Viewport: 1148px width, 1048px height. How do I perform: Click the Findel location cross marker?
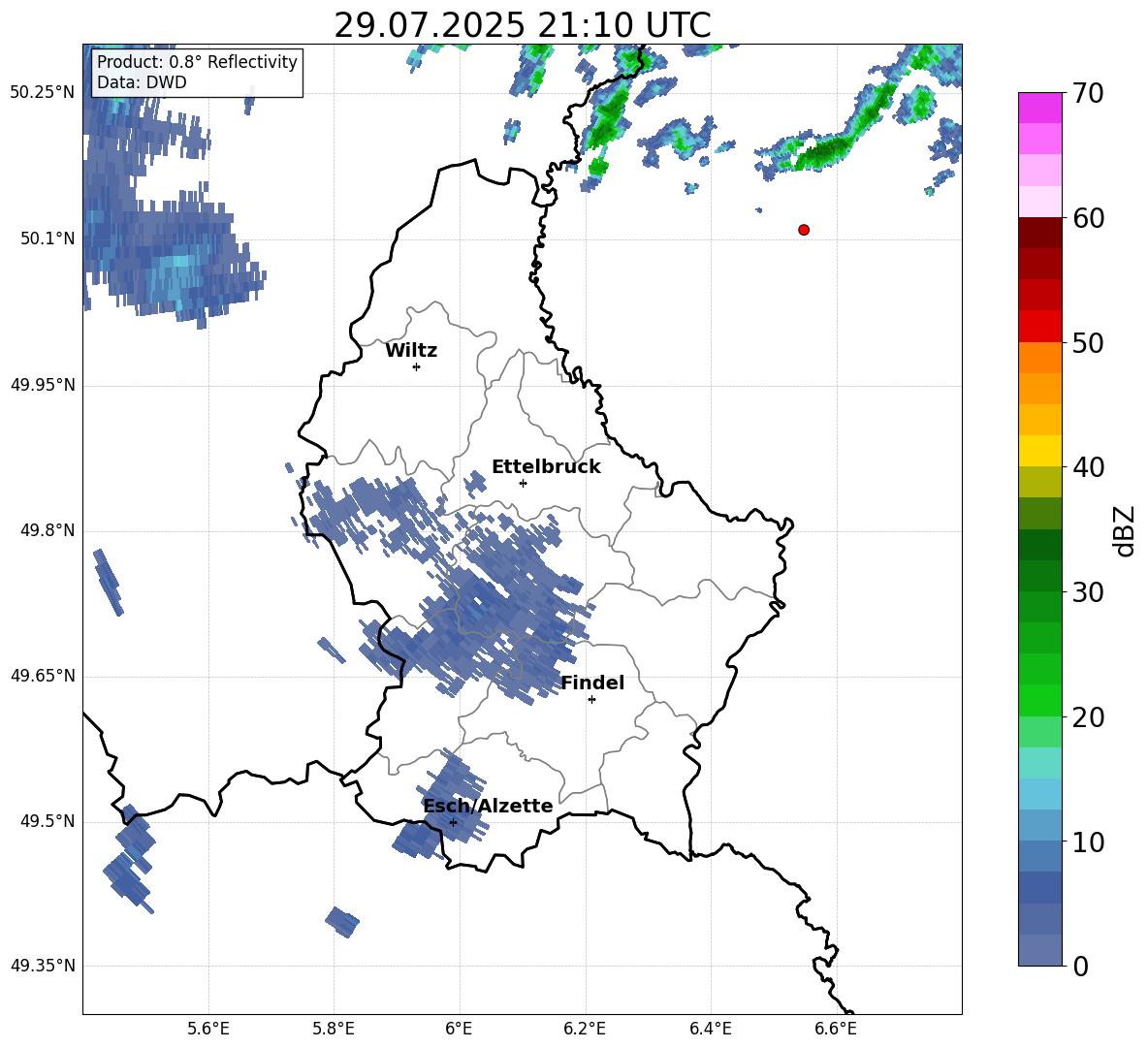point(591,700)
